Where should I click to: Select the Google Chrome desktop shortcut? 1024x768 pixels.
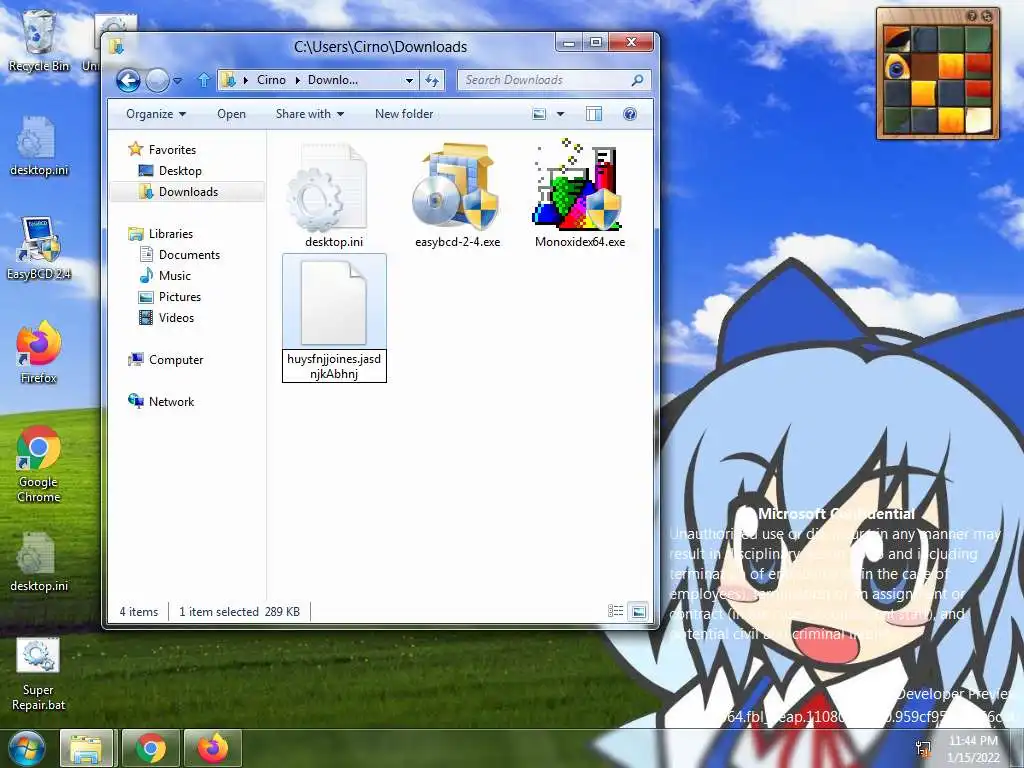point(39,462)
